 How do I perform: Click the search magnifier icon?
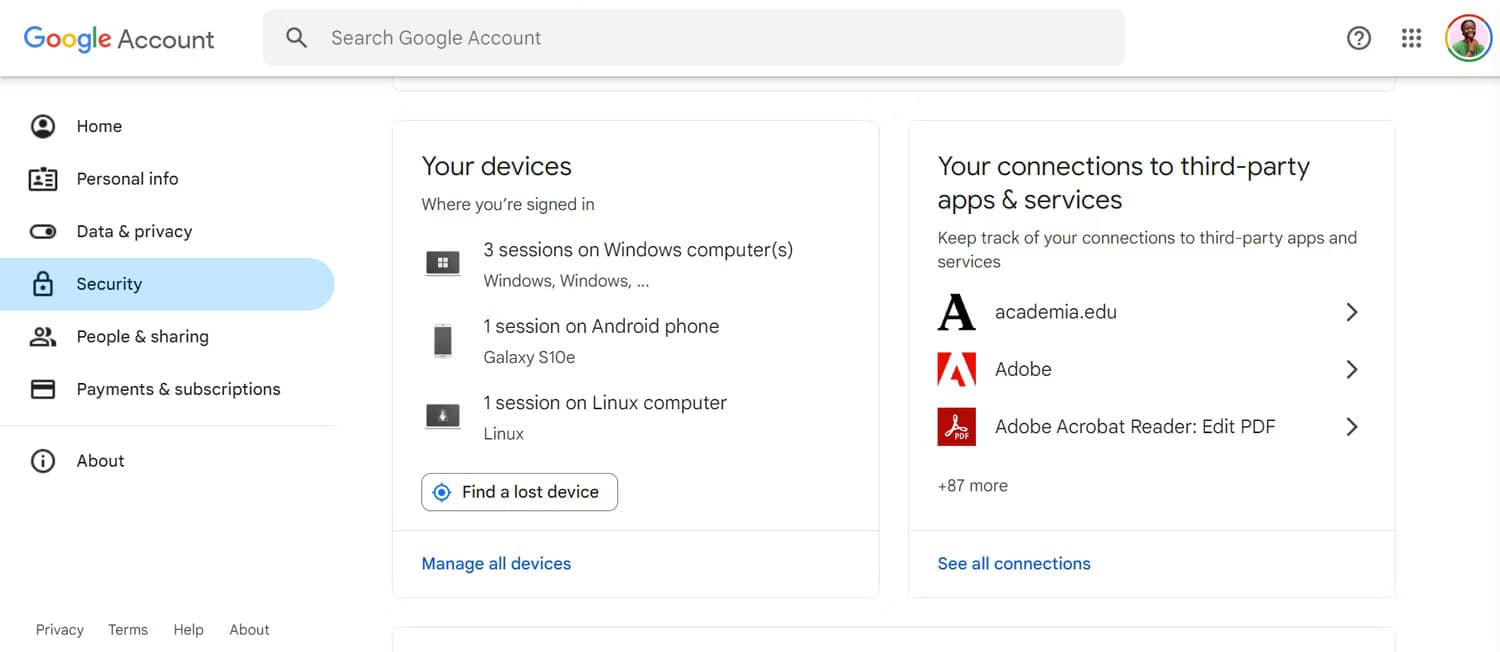[296, 38]
